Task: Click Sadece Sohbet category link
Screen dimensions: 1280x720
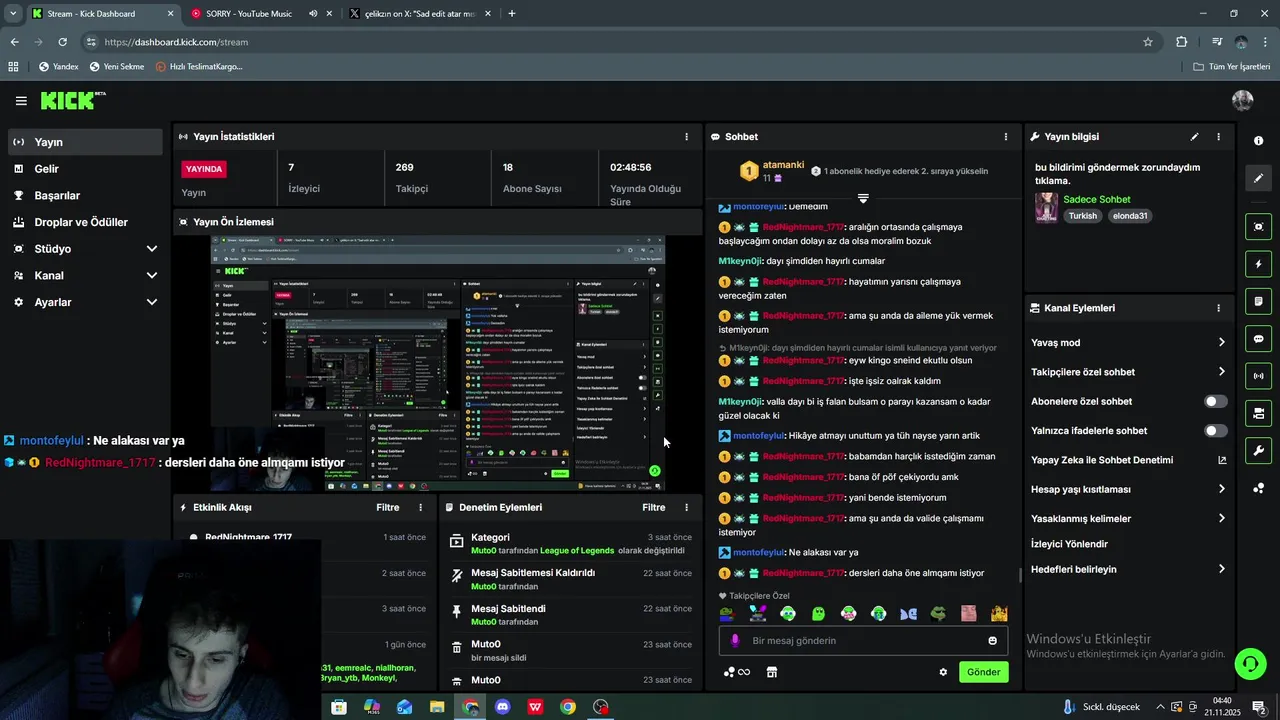Action: tap(1096, 199)
